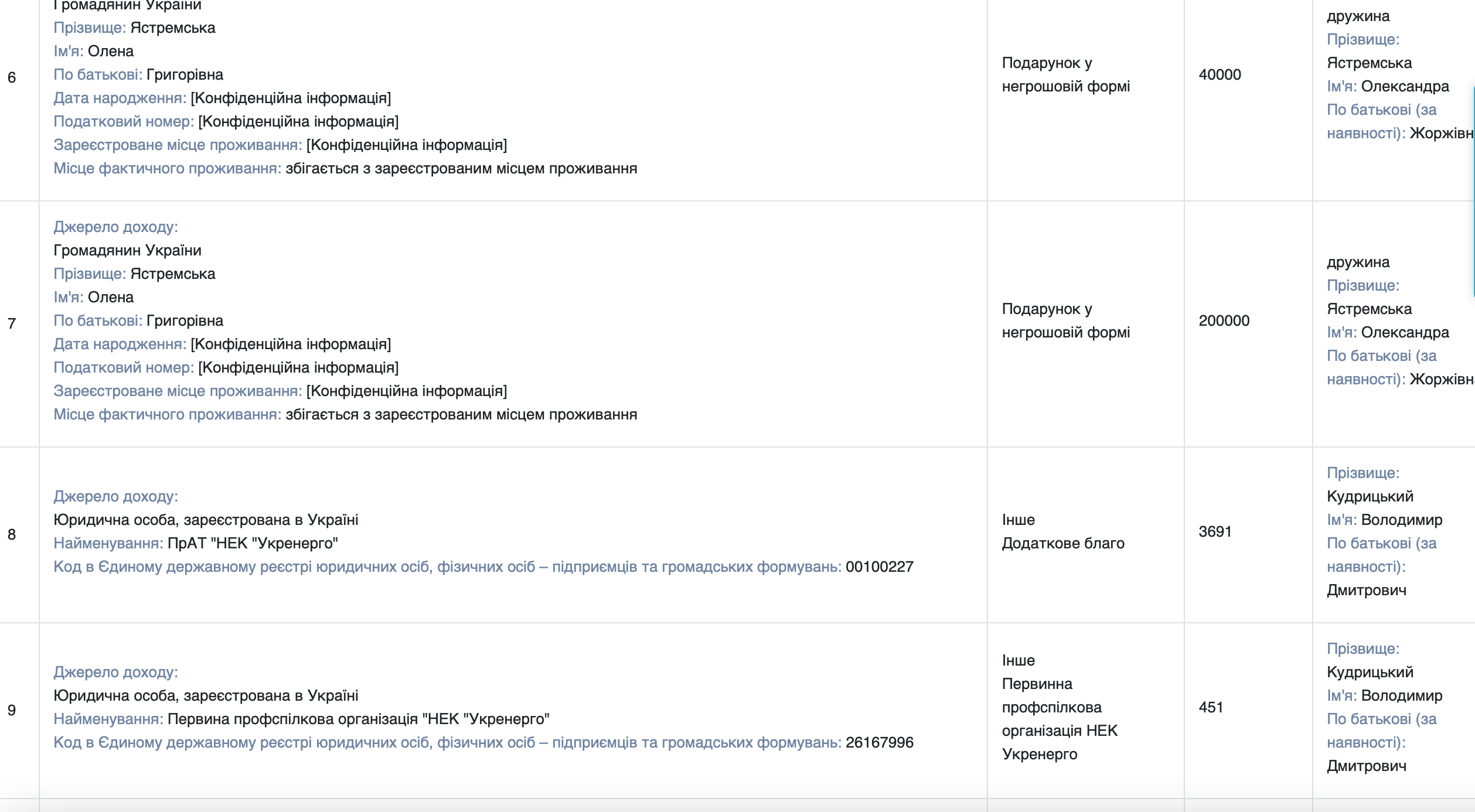Click "Джерело доходу:" label in row 8
The height and width of the screenshot is (812, 1475).
[115, 496]
